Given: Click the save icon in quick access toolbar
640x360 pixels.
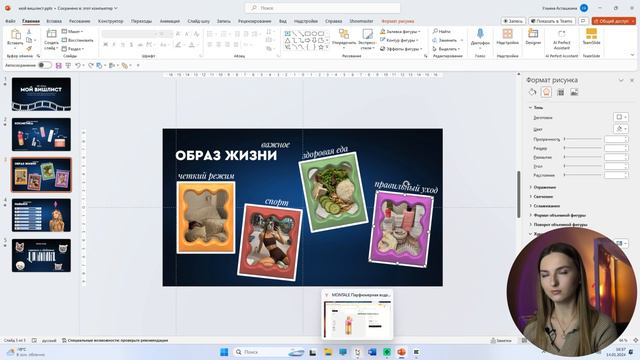Looking at the screenshot, I should 59,65.
